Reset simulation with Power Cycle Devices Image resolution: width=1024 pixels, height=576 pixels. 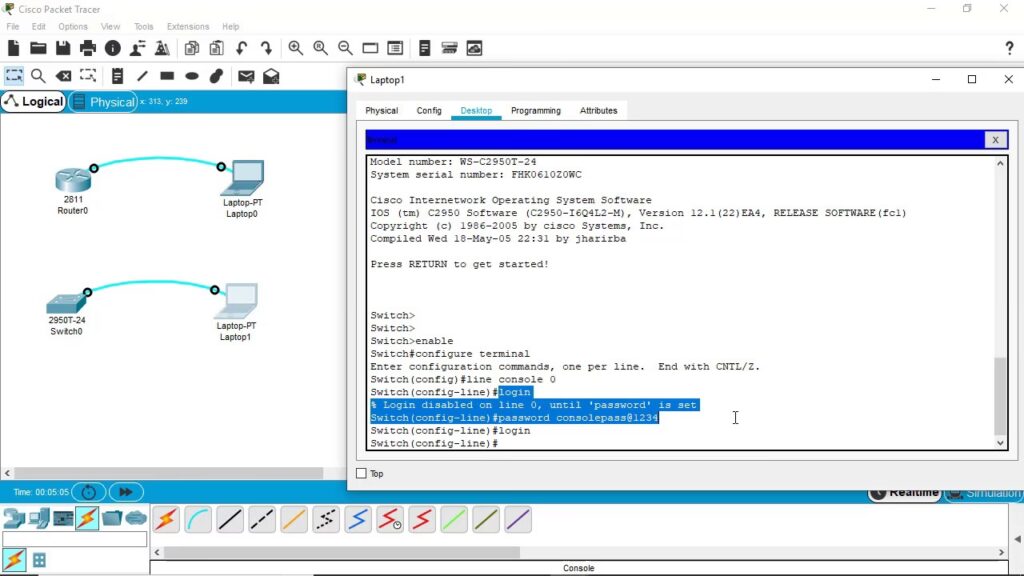[89, 492]
